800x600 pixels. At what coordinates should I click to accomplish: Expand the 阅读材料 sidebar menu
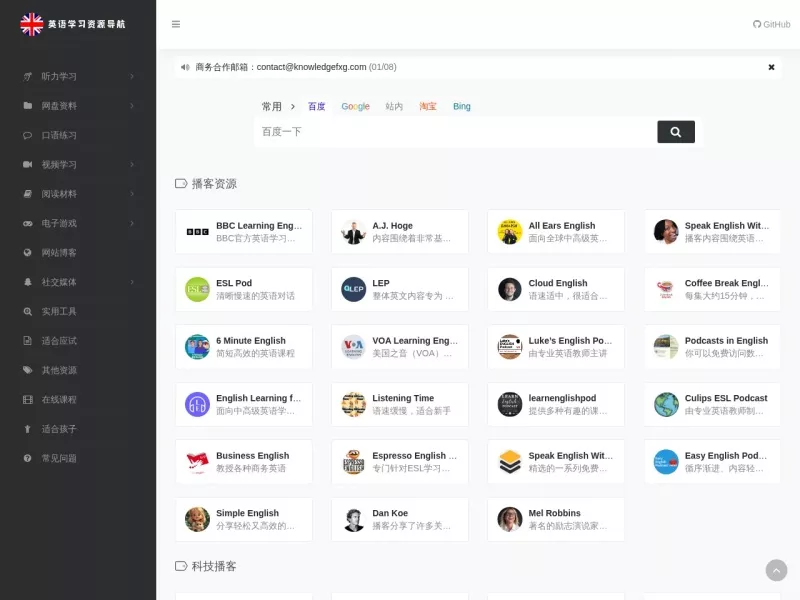tap(78, 194)
